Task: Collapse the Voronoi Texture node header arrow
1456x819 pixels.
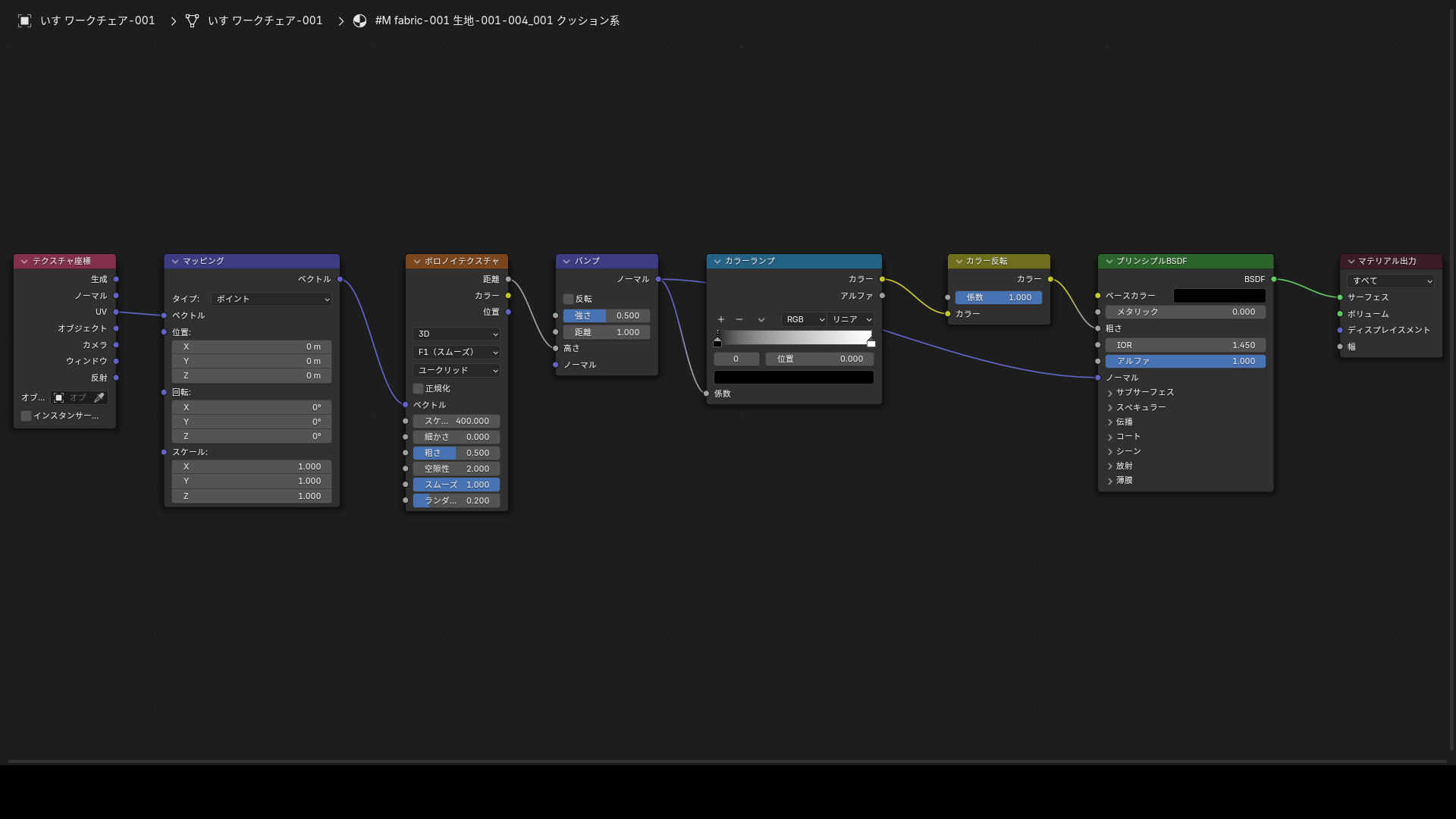Action: click(x=417, y=261)
